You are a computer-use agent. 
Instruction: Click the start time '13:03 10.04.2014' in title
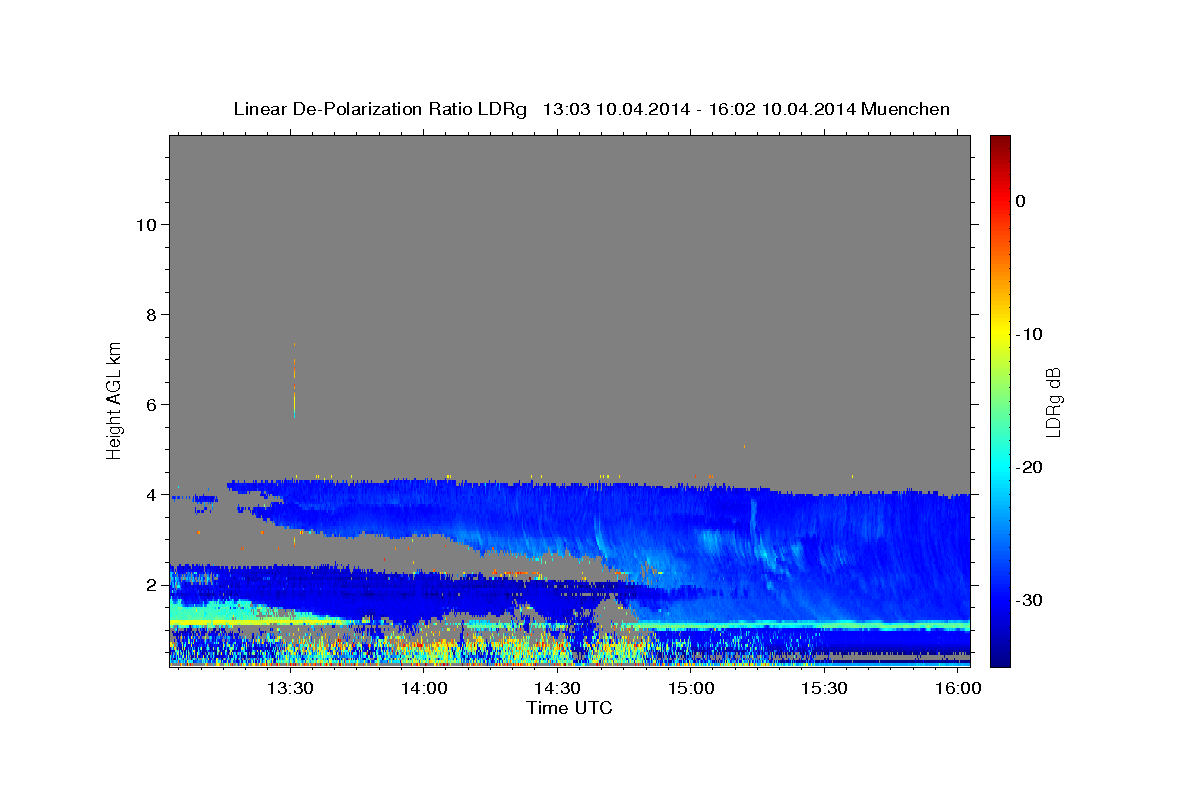tap(615, 109)
